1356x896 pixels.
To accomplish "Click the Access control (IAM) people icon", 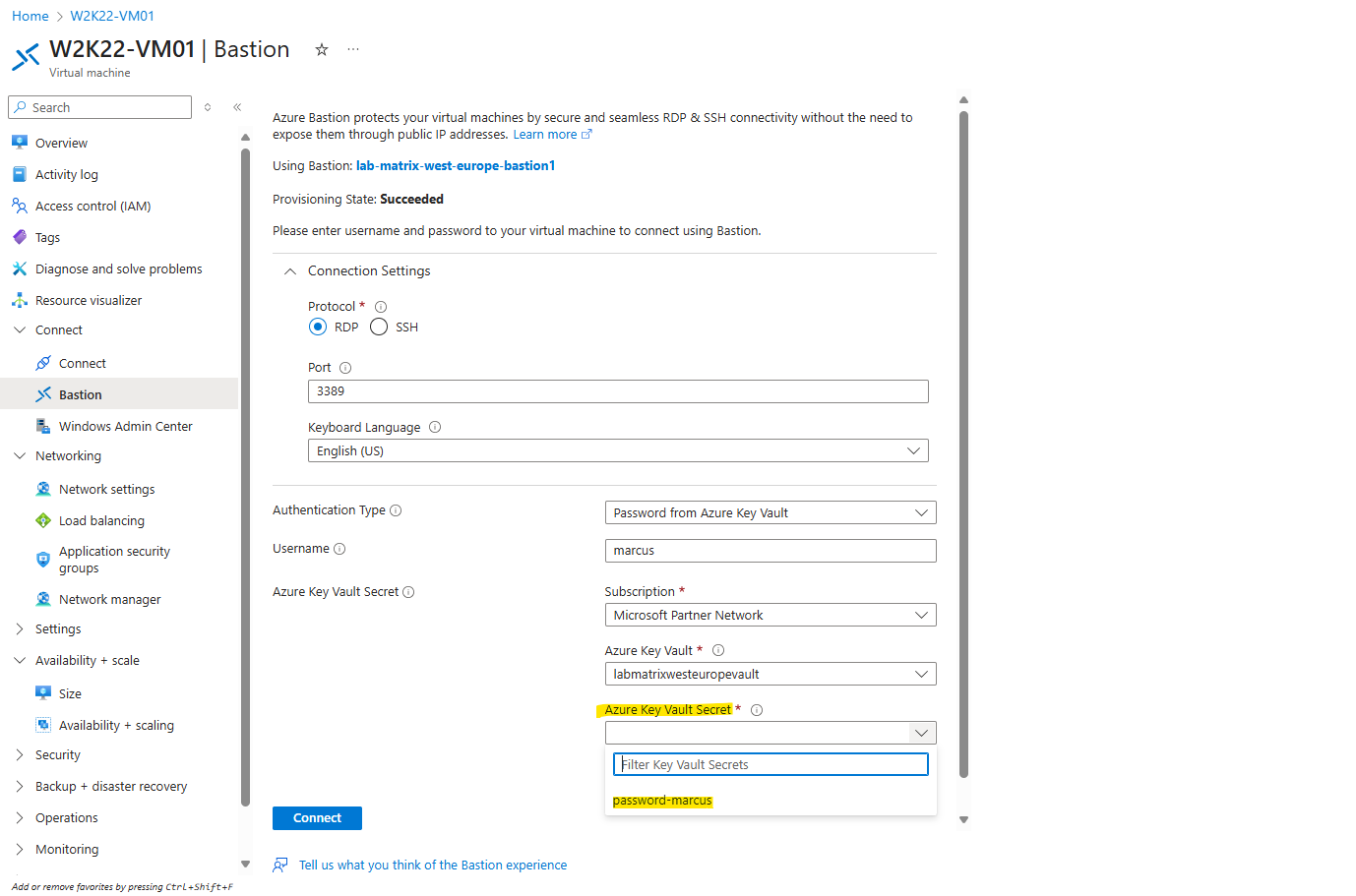I will (x=20, y=206).
